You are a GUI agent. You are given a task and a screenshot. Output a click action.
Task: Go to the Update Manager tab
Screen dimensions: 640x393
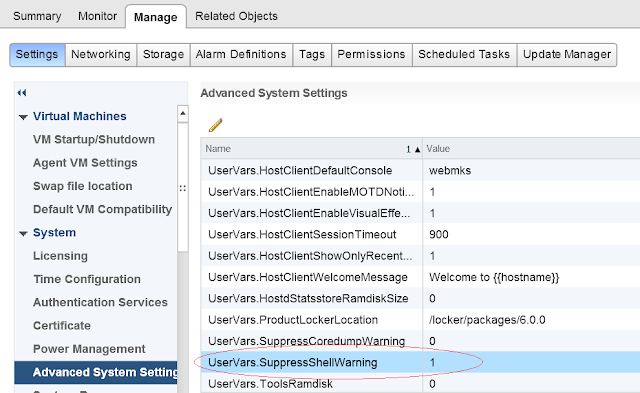coord(567,55)
